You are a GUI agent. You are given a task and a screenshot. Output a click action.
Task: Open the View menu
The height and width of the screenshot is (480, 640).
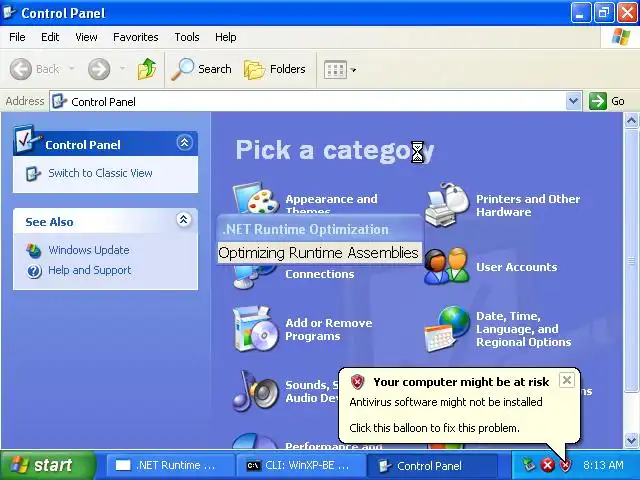(x=86, y=37)
